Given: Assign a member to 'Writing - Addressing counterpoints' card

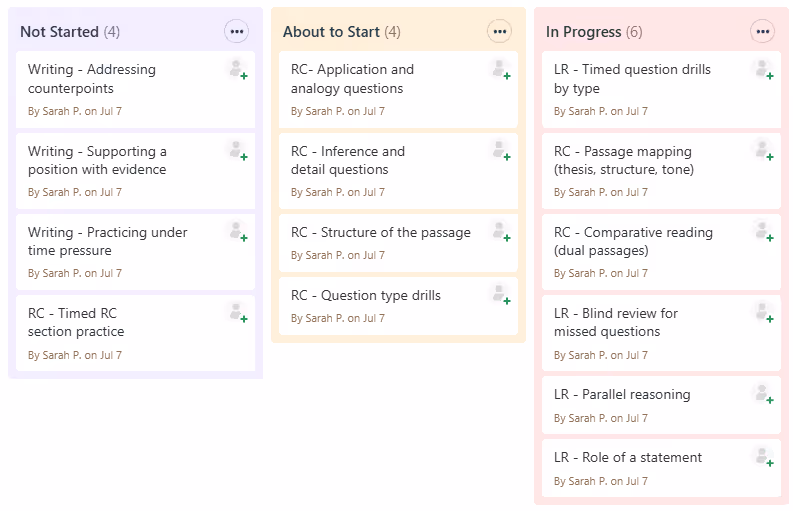Looking at the screenshot, I should pos(237,70).
